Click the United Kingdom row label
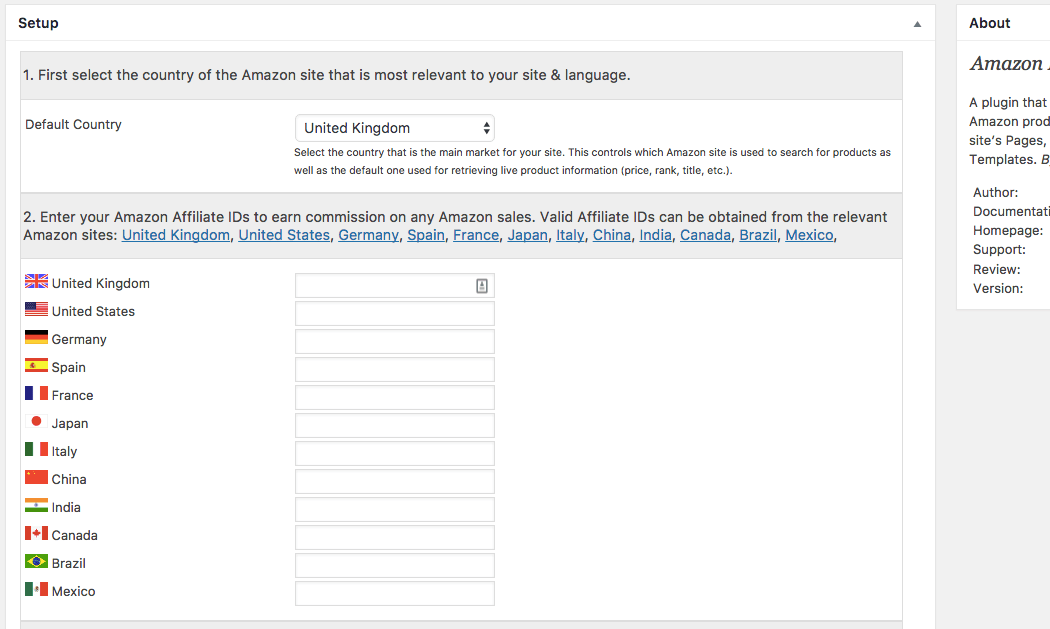1050x629 pixels. (x=101, y=283)
